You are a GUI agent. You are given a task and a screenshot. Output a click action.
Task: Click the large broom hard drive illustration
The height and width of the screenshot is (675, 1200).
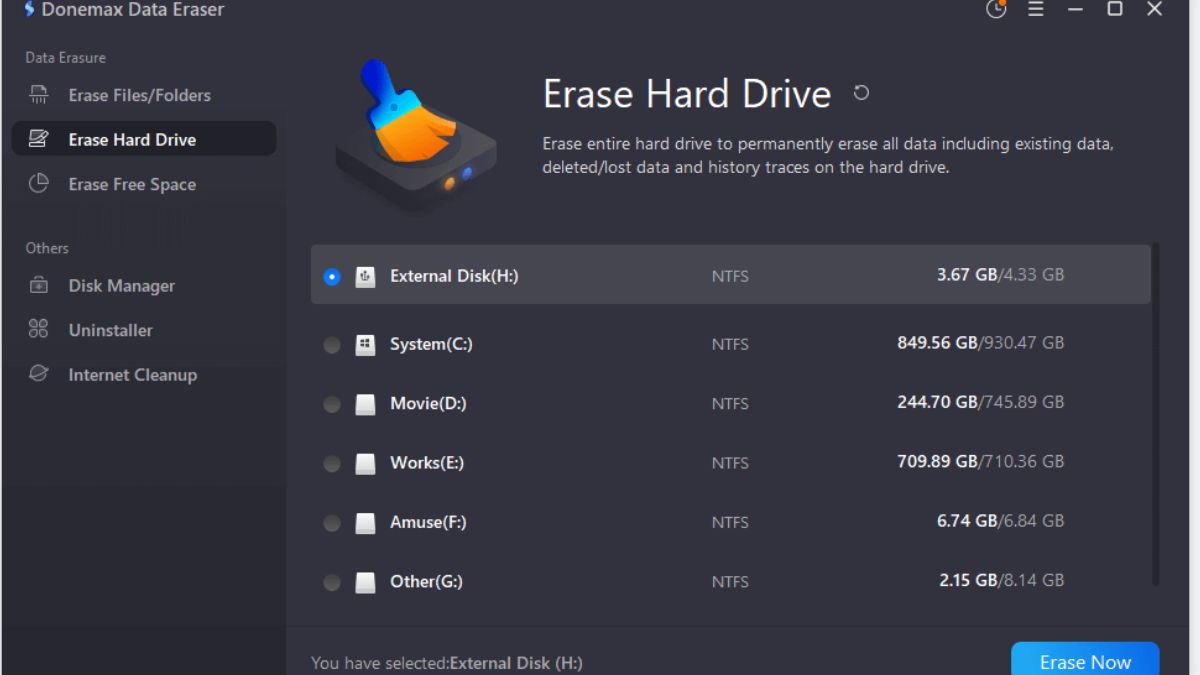[x=415, y=137]
